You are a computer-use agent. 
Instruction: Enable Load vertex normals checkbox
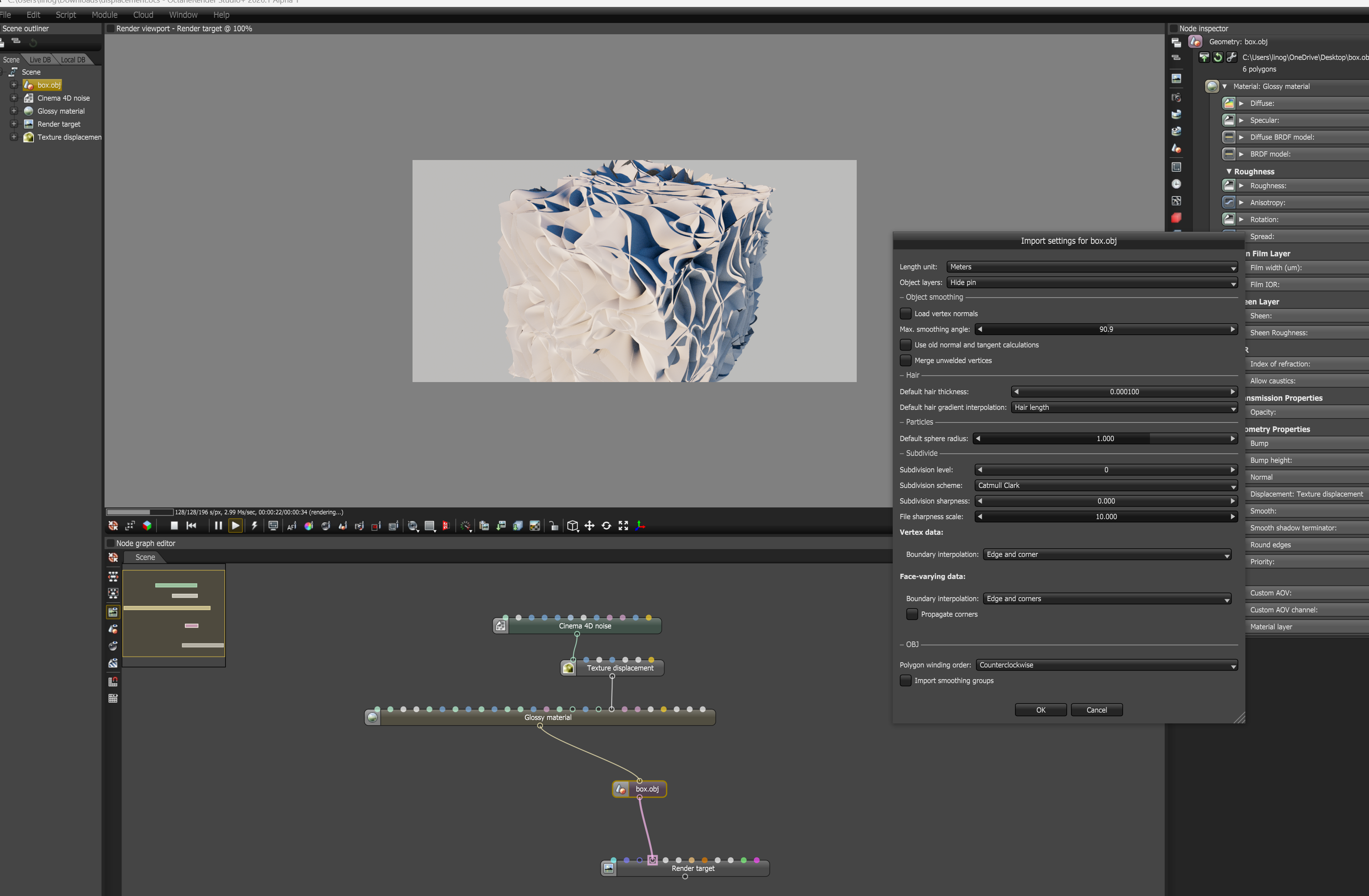tap(905, 314)
